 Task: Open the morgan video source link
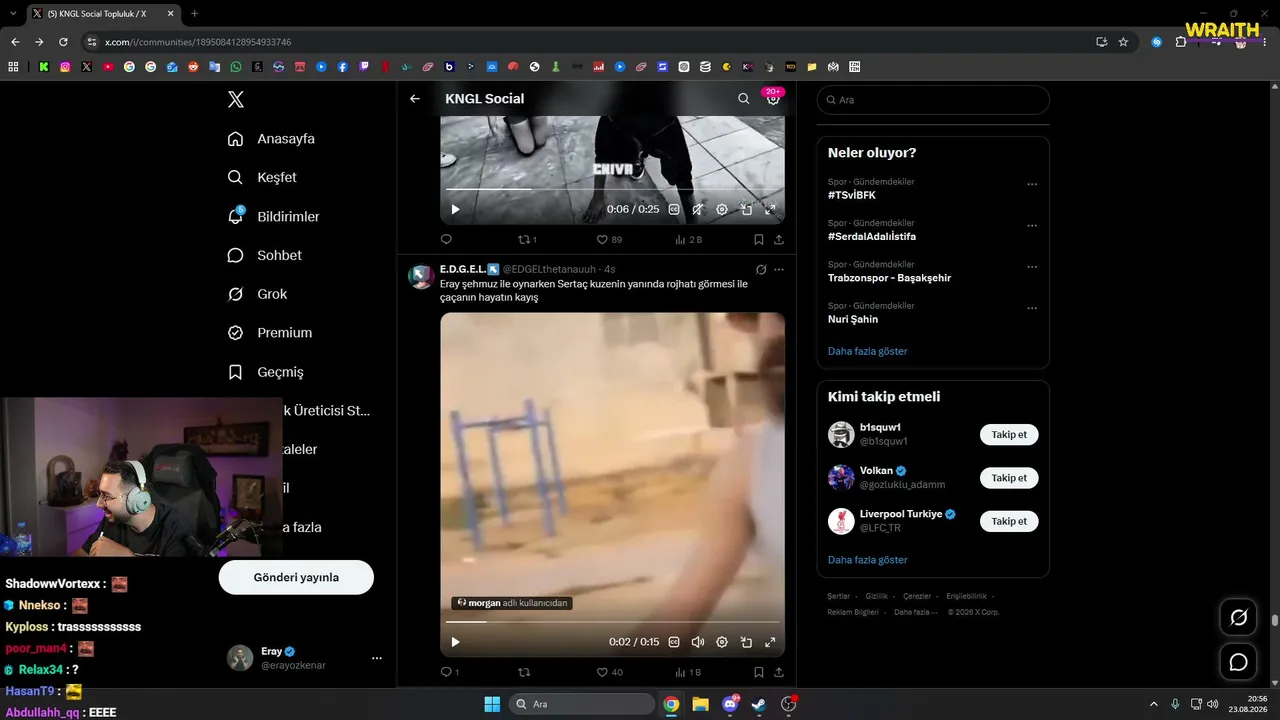(x=512, y=603)
